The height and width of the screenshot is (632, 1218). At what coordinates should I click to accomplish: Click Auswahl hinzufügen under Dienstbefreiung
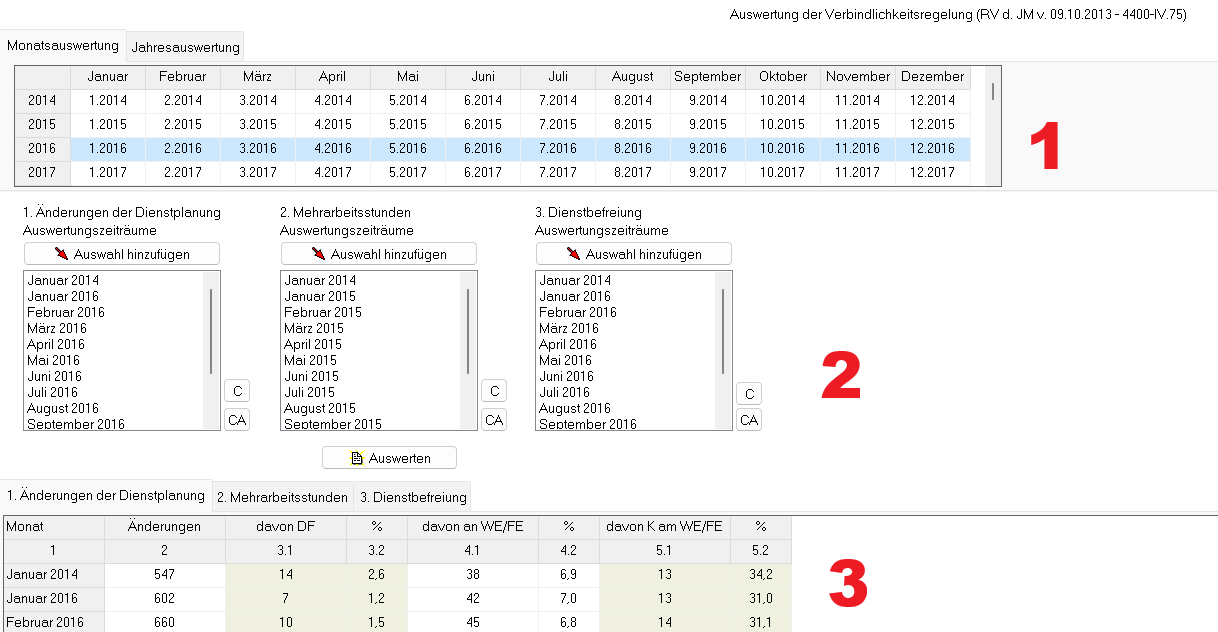click(x=634, y=254)
